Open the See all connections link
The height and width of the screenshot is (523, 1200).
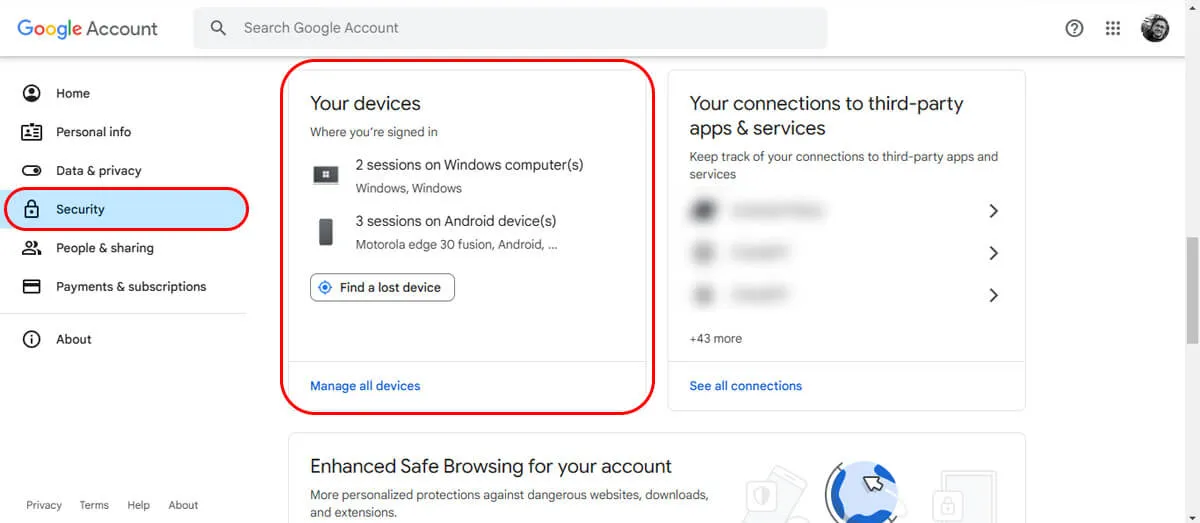point(745,386)
